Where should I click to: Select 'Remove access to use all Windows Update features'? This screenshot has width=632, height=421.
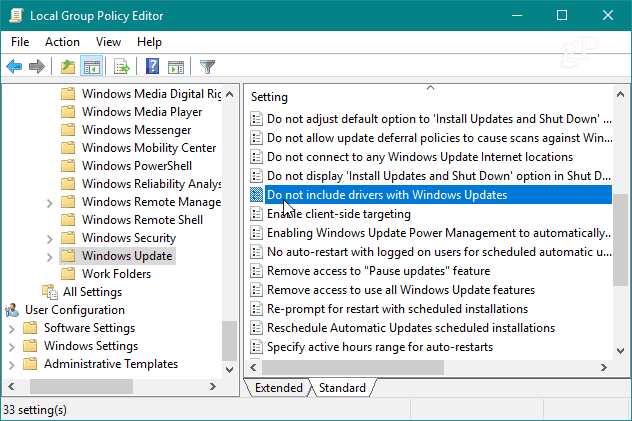[401, 290]
